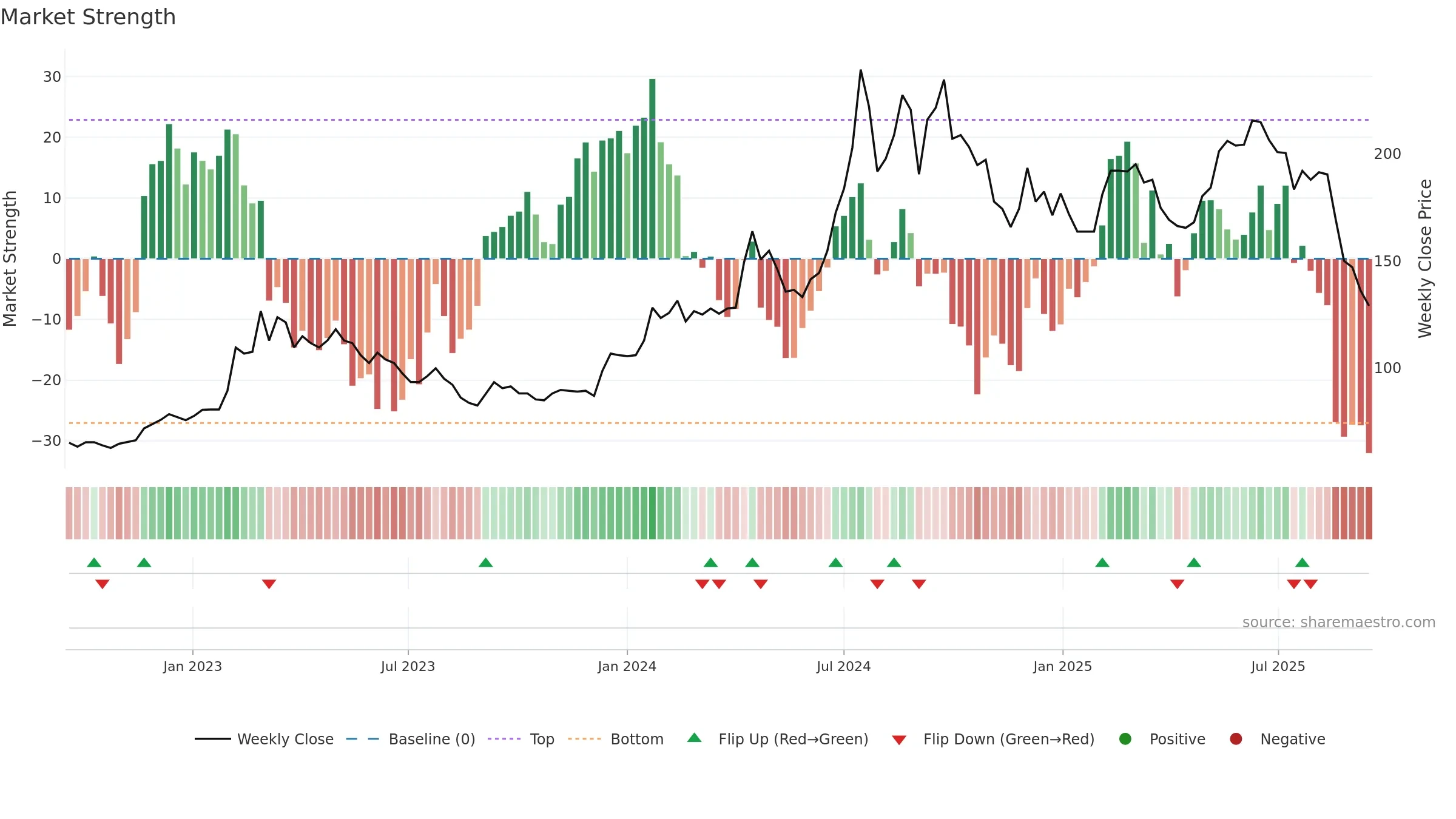1456x819 pixels.
Task: Click the −30 tick label on left axis
Action: pos(47,441)
